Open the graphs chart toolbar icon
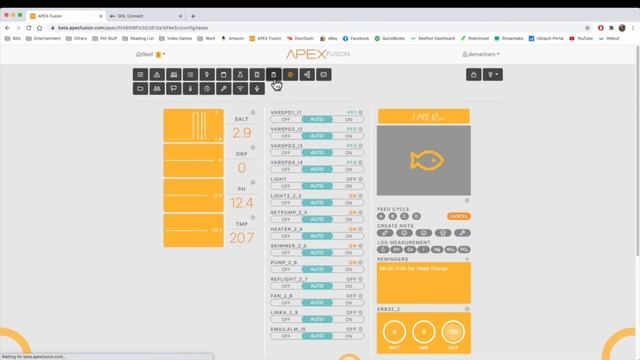Image resolution: width=640 pixels, height=360 pixels. tap(173, 75)
